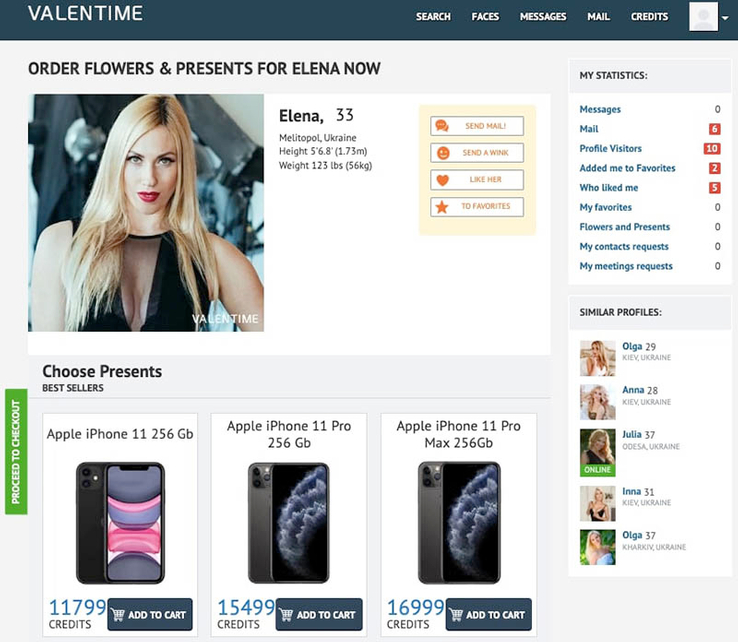Open Julia 37 online profile thumbnail
738x642 pixels.
point(597,452)
